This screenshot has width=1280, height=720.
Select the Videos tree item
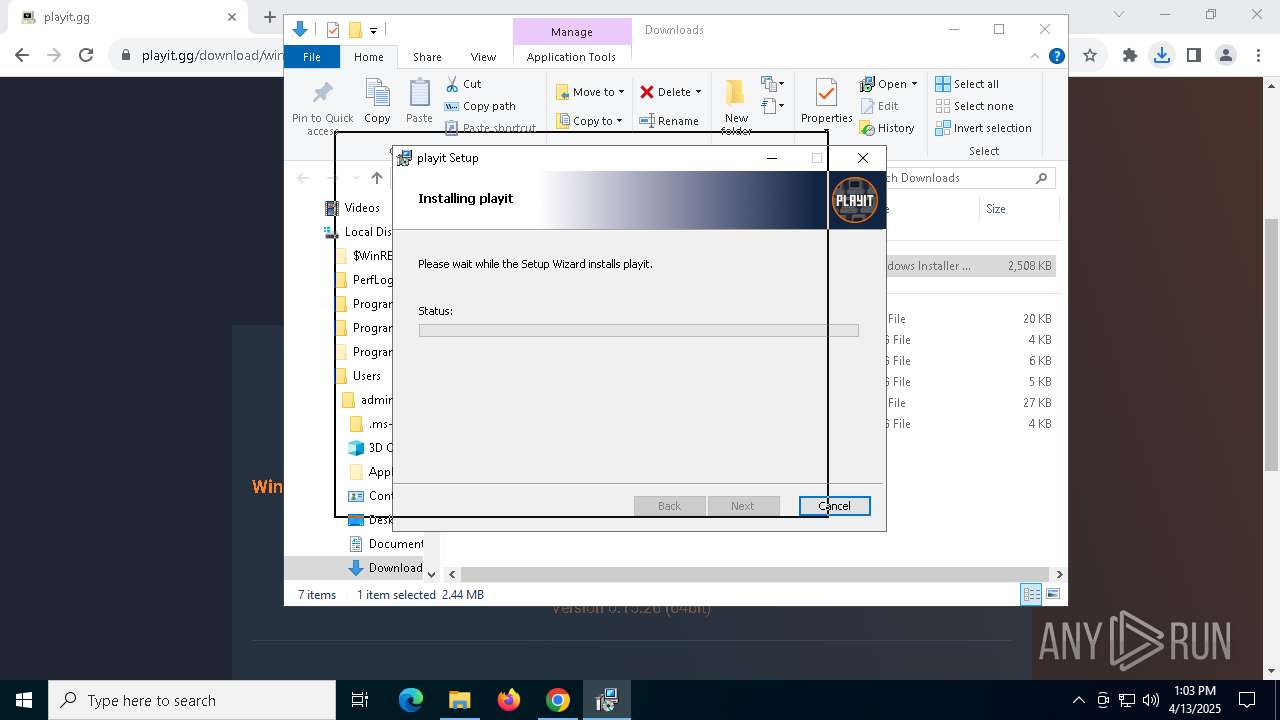352,208
